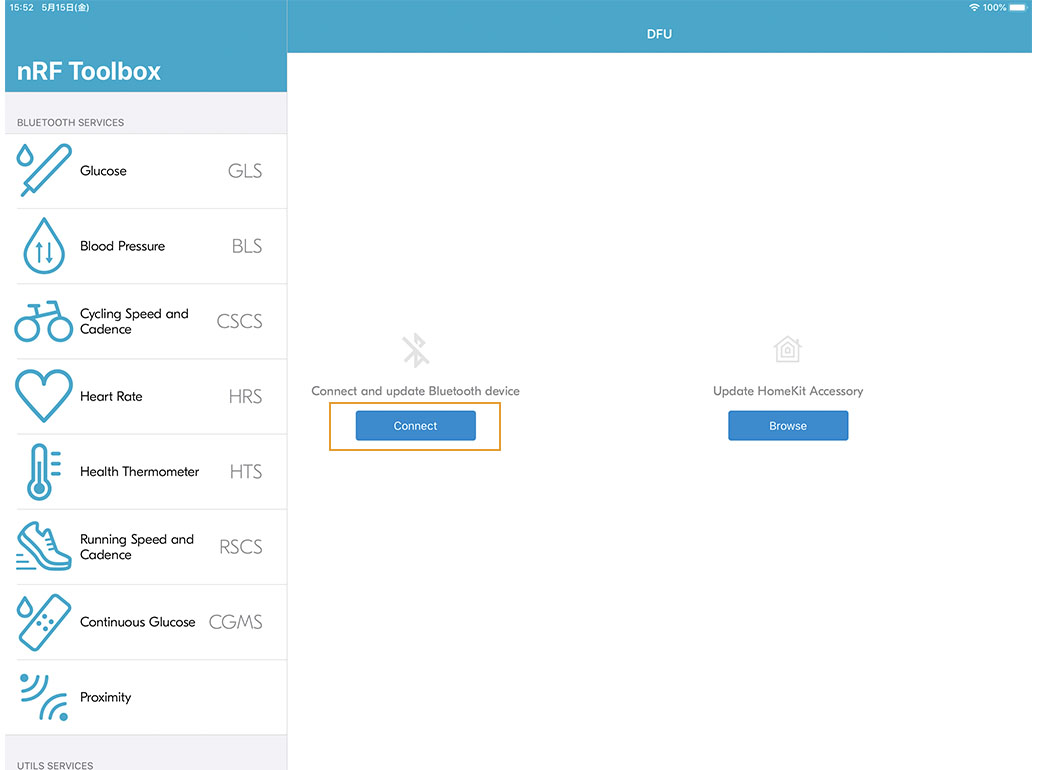
Task: Tap the Proximity signal icon
Action: coord(44,697)
